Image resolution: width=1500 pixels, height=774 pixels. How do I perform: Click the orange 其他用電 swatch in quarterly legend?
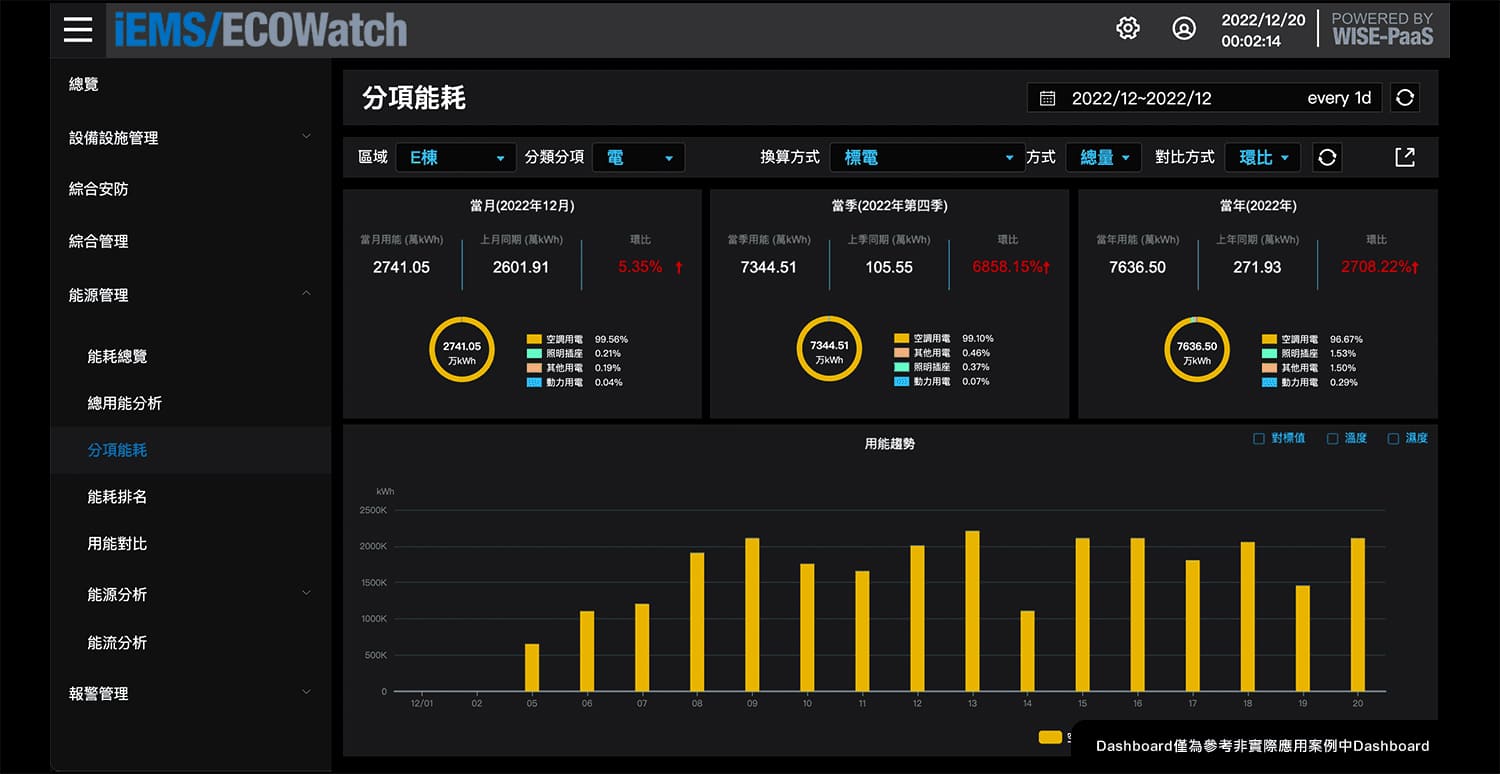point(902,353)
